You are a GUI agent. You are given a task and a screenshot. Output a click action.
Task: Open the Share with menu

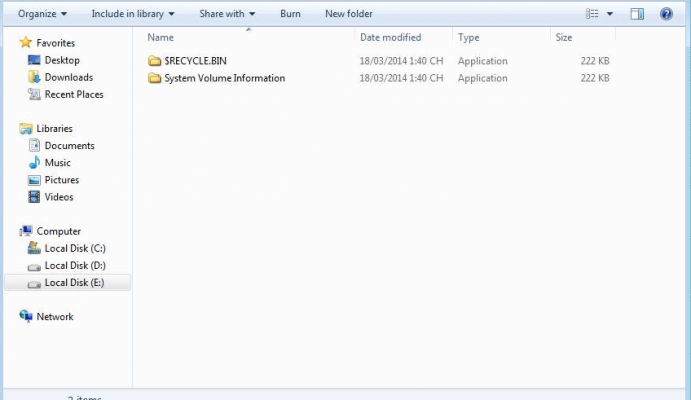click(227, 14)
